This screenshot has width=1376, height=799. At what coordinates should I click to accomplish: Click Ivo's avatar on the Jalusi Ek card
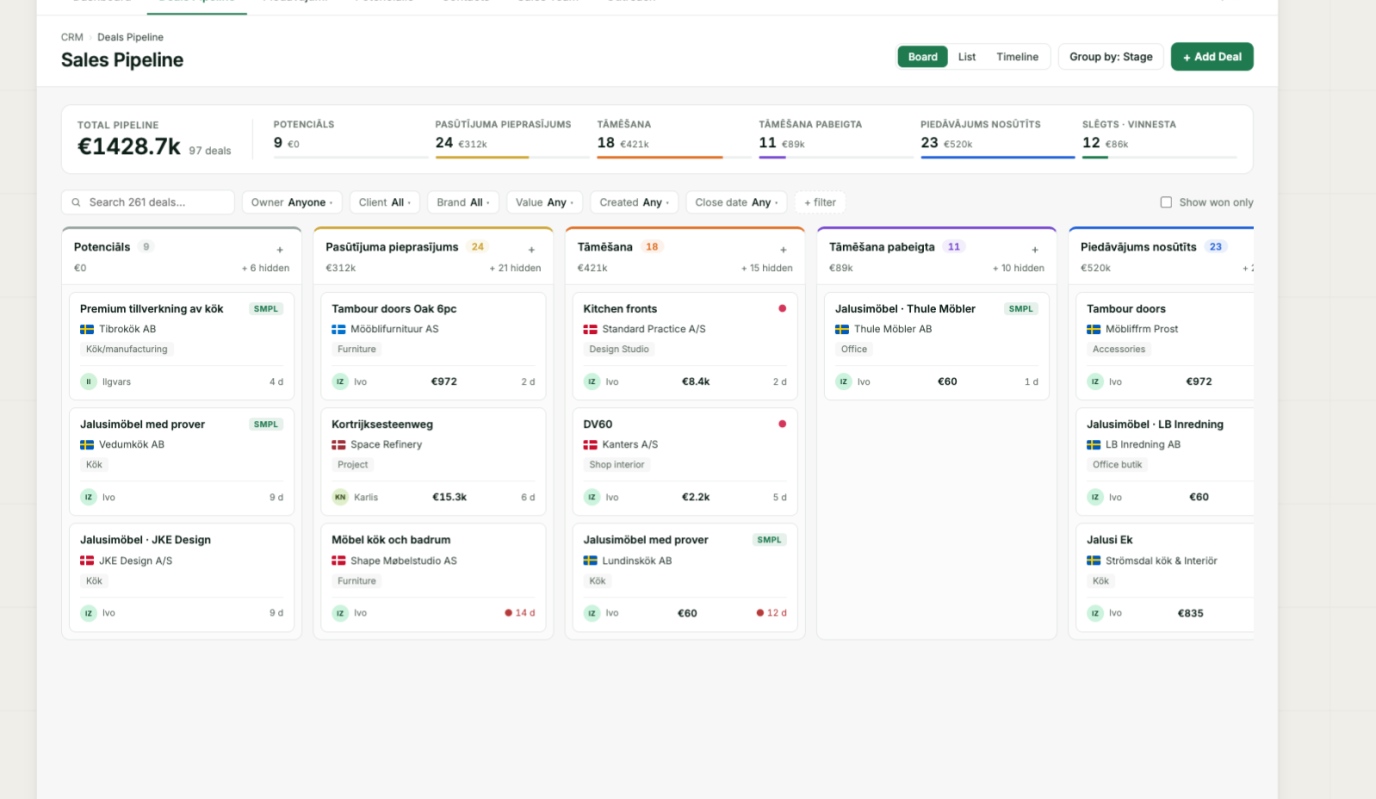pos(1095,613)
